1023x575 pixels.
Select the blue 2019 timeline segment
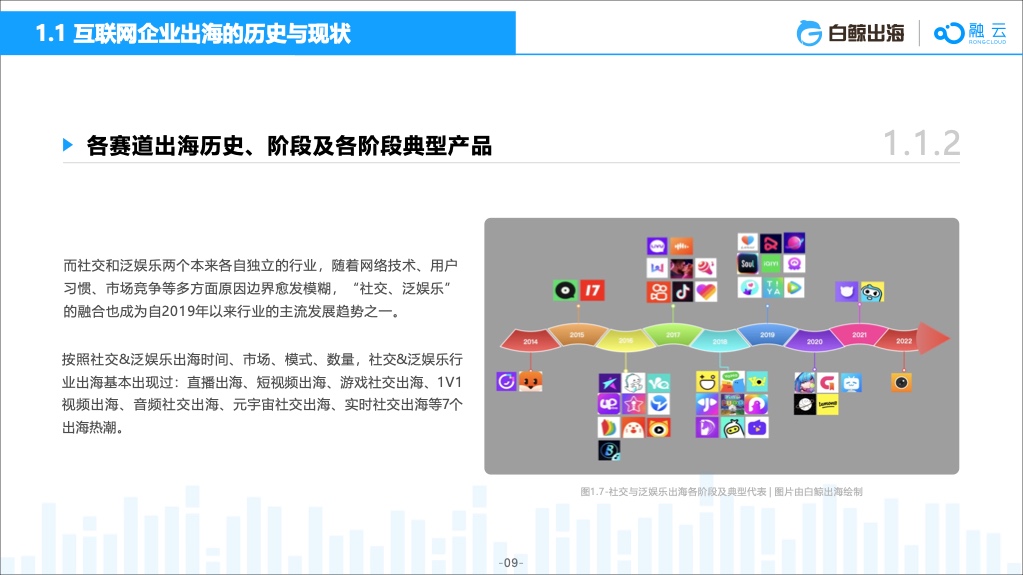767,334
